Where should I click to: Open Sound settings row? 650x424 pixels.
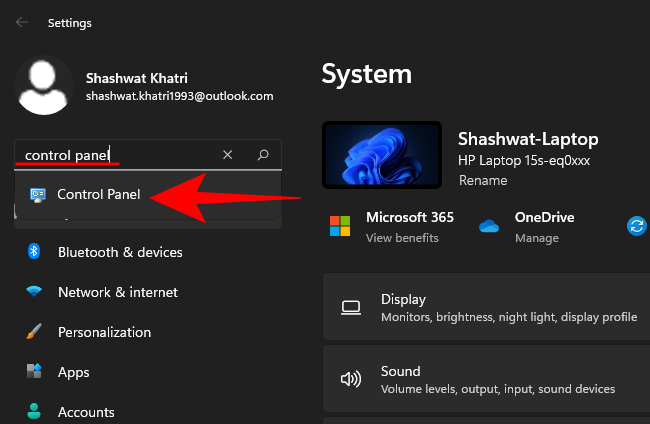point(486,379)
